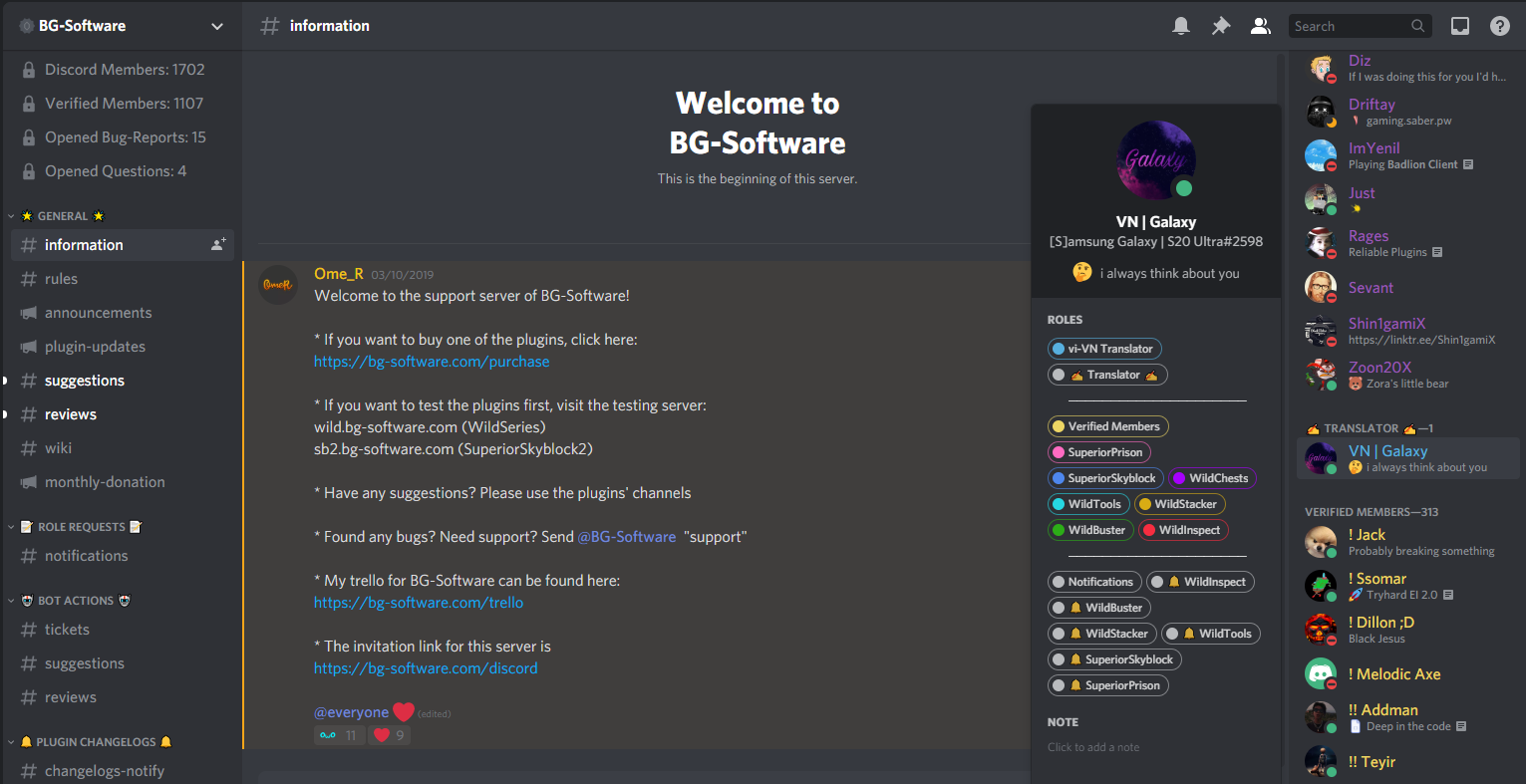Add the heart reaction with 9

coord(390,735)
